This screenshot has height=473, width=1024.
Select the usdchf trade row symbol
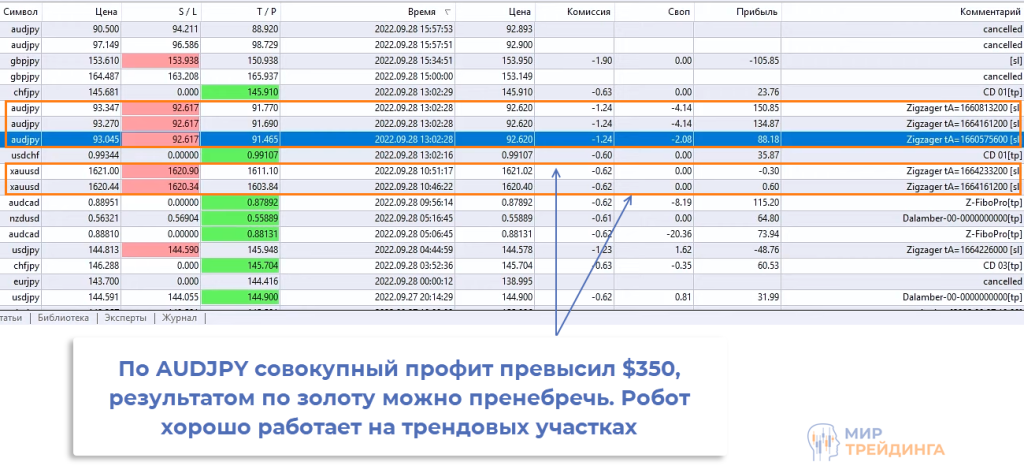[x=24, y=155]
